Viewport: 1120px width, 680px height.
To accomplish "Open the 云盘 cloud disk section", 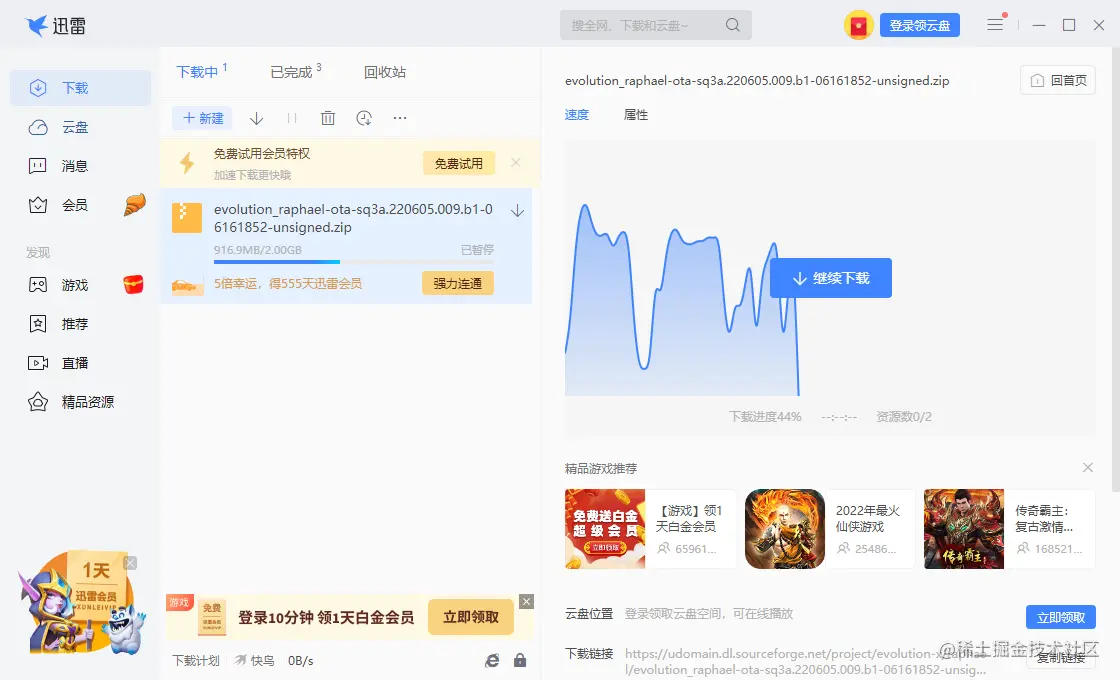I will tap(80, 127).
